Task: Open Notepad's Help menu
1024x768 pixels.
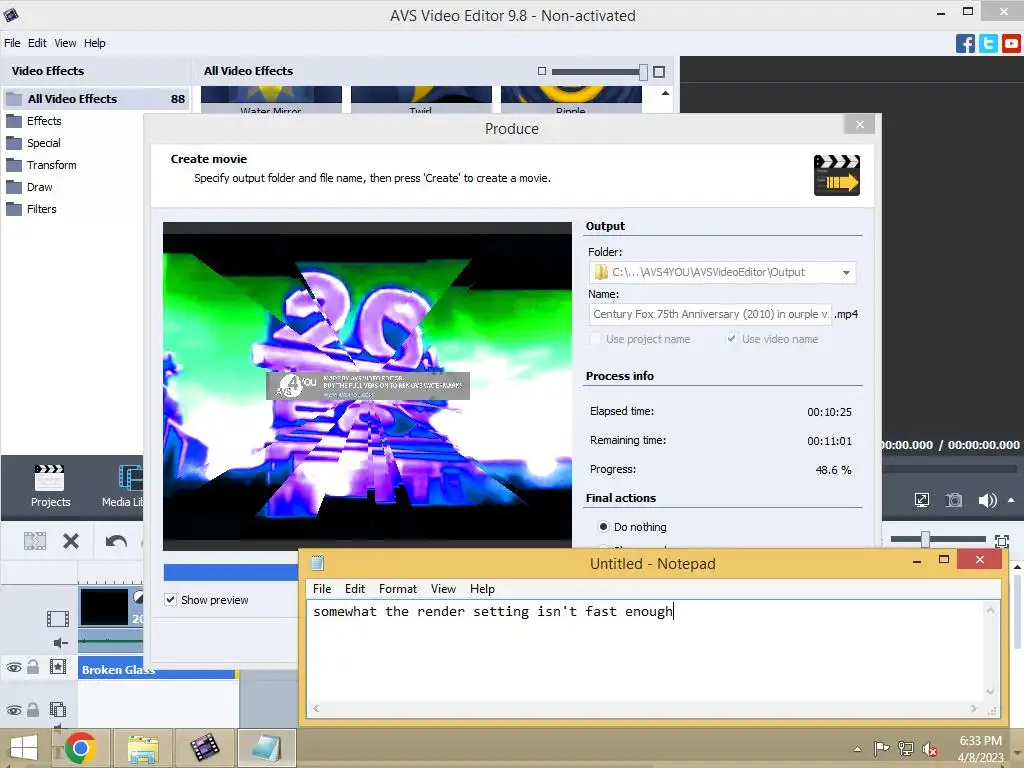Action: [x=483, y=588]
